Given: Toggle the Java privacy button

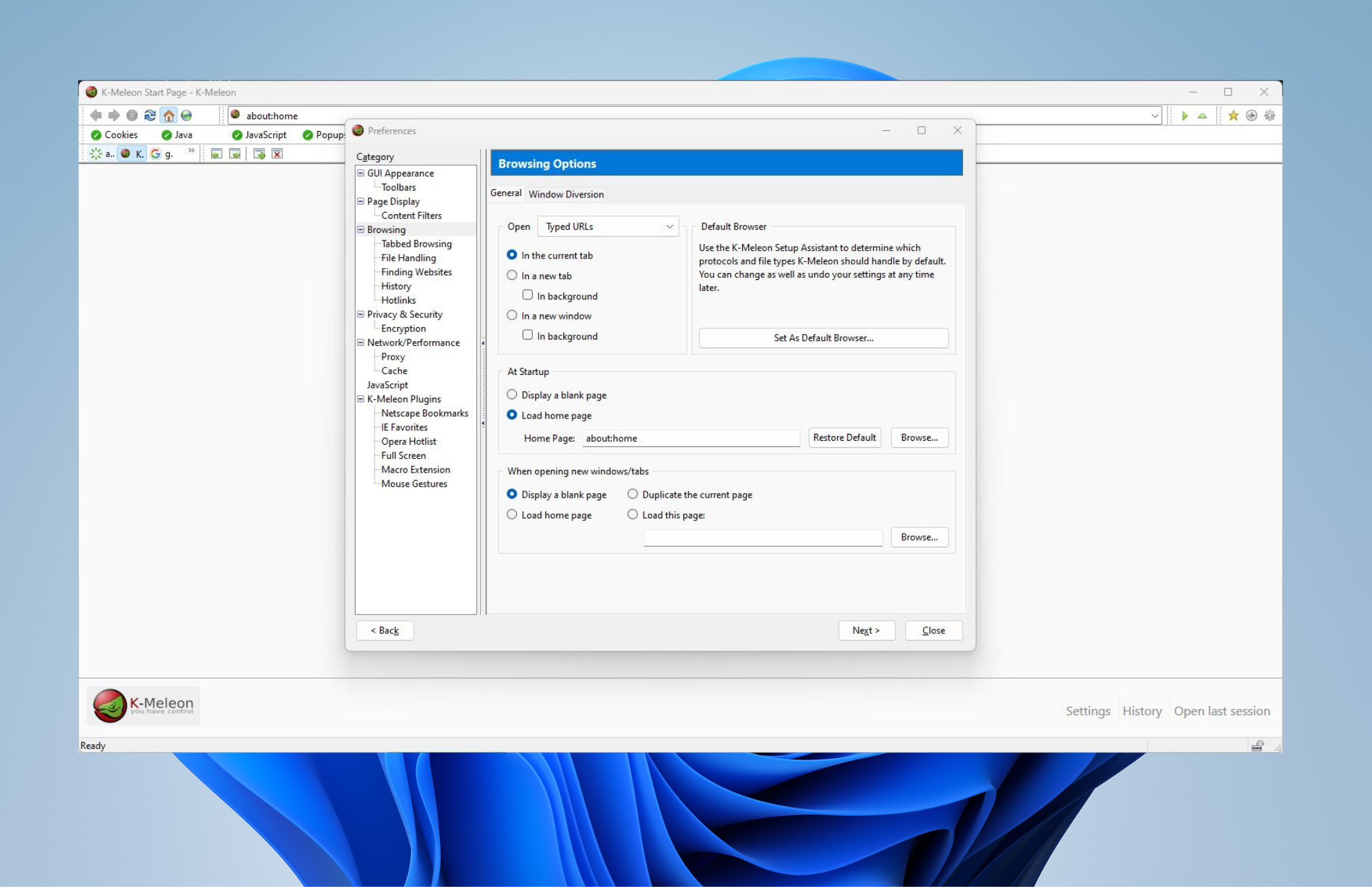Looking at the screenshot, I should pyautogui.click(x=177, y=135).
